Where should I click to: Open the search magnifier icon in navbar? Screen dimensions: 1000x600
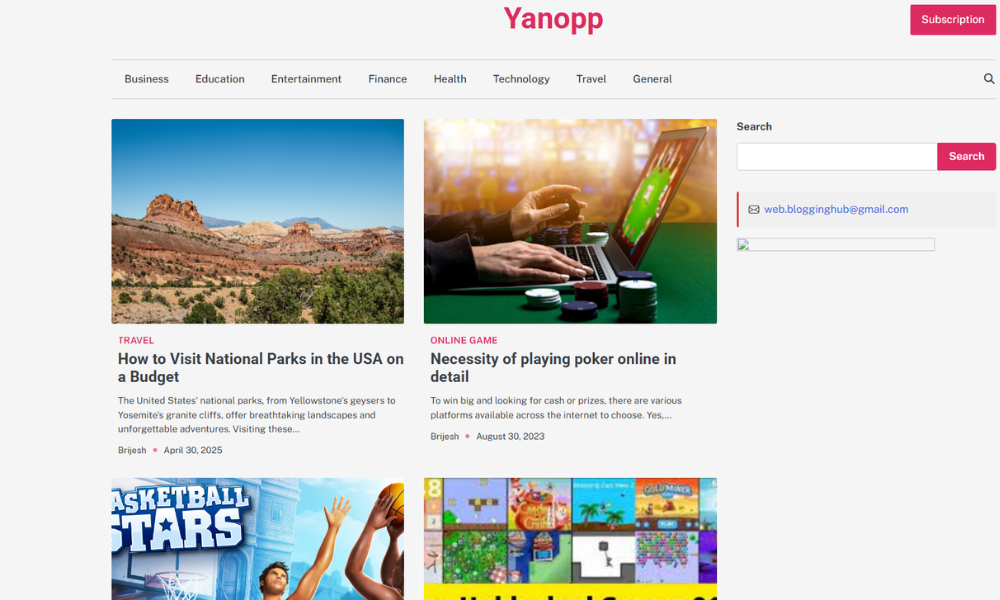[x=989, y=78]
